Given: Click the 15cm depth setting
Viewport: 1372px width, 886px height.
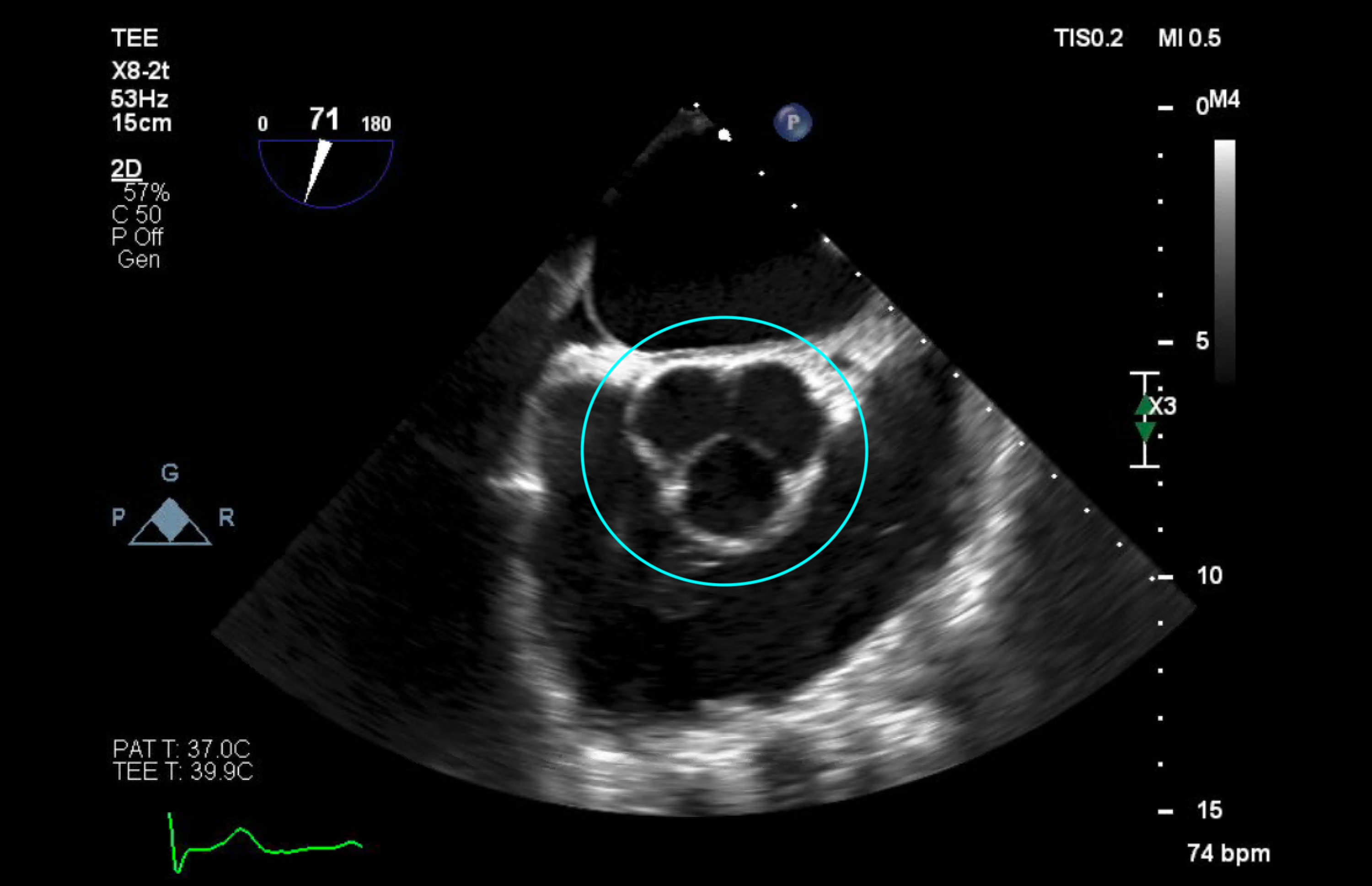Looking at the screenshot, I should click(x=142, y=123).
